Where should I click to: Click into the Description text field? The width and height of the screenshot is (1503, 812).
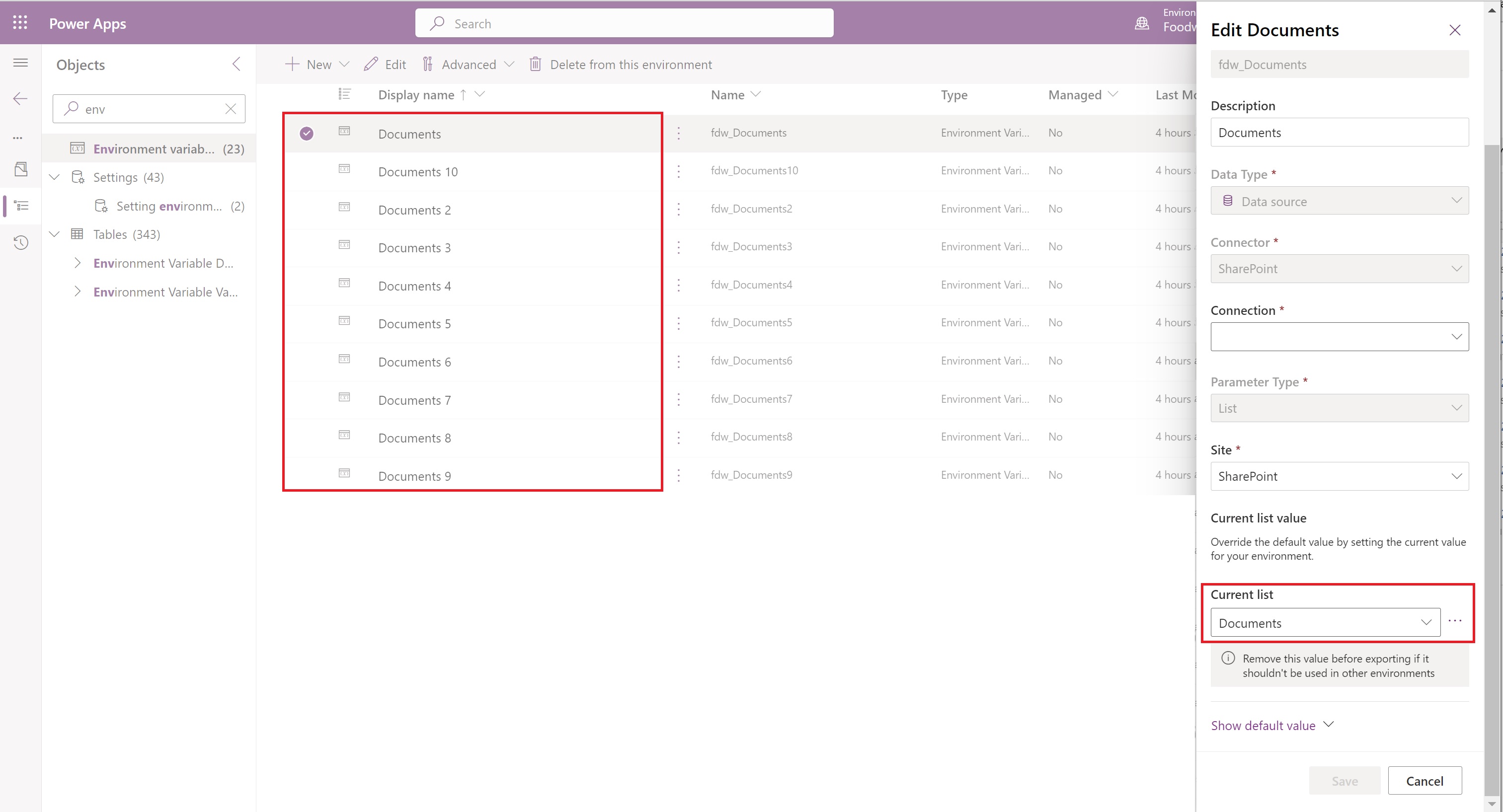[1339, 133]
